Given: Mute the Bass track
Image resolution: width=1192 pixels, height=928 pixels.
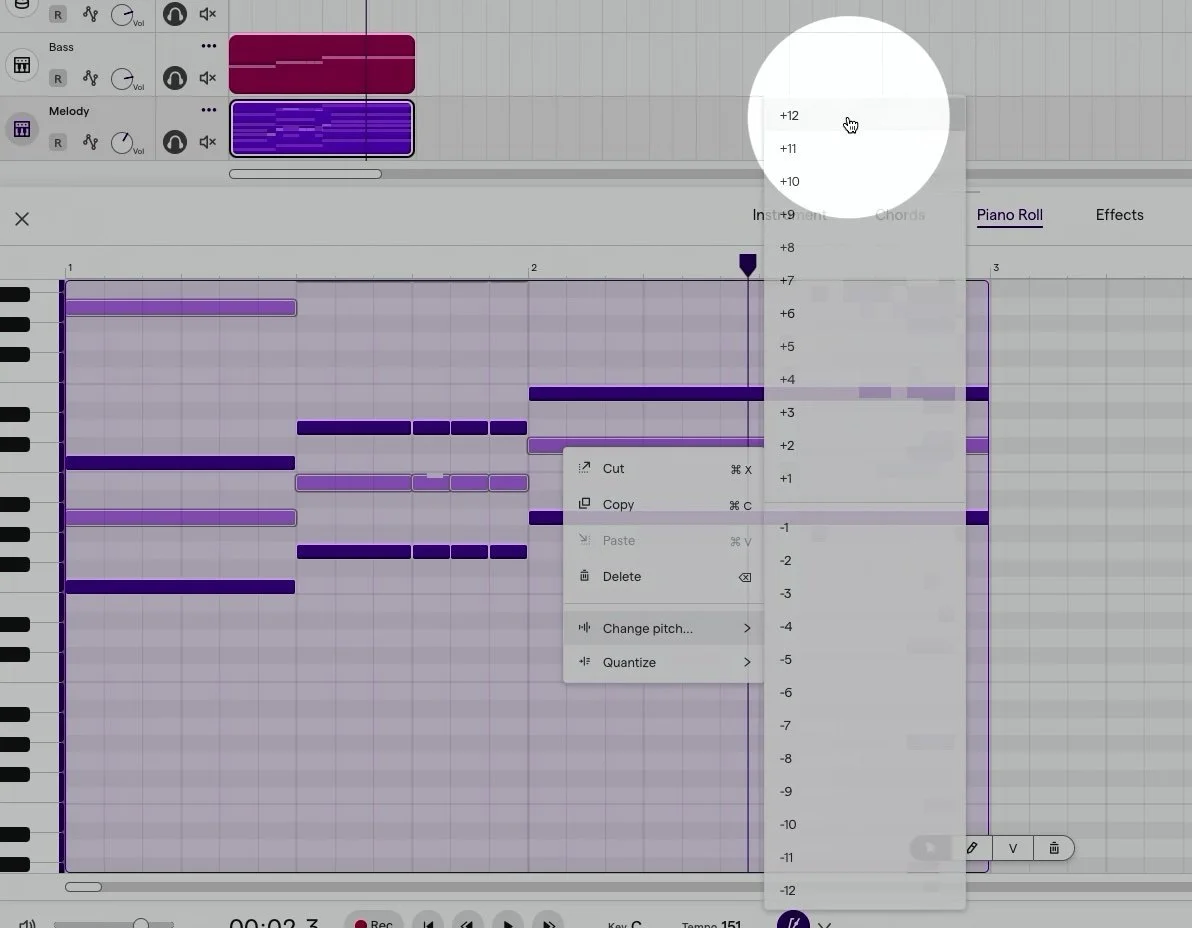Looking at the screenshot, I should point(208,78).
